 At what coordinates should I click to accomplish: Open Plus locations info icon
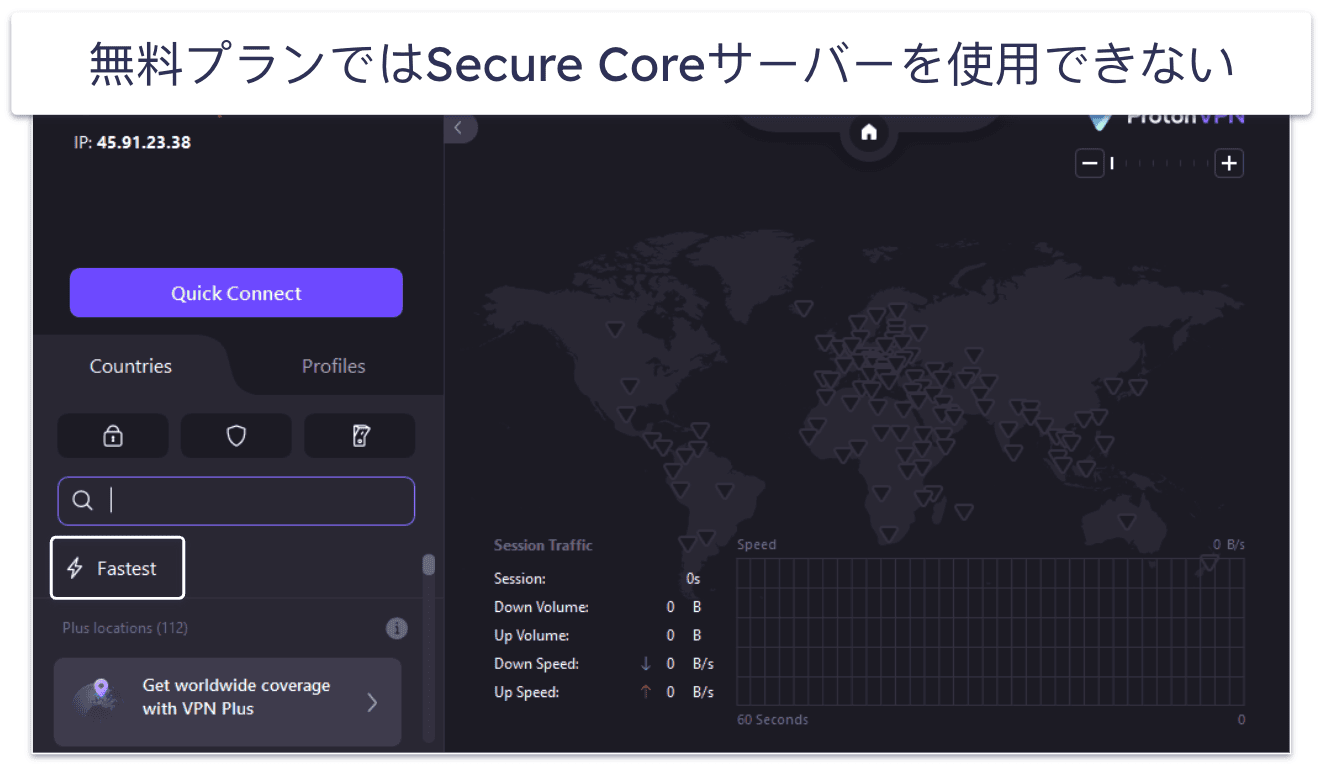tap(397, 629)
